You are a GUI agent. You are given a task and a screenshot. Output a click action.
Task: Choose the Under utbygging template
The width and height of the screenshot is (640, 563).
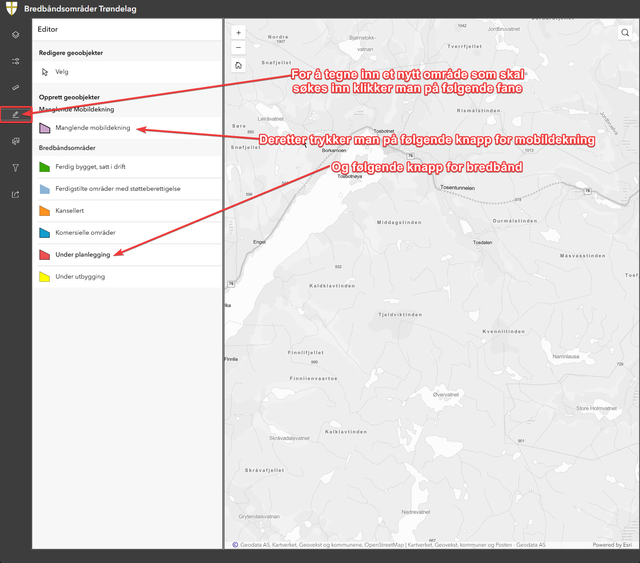pyautogui.click(x=127, y=277)
